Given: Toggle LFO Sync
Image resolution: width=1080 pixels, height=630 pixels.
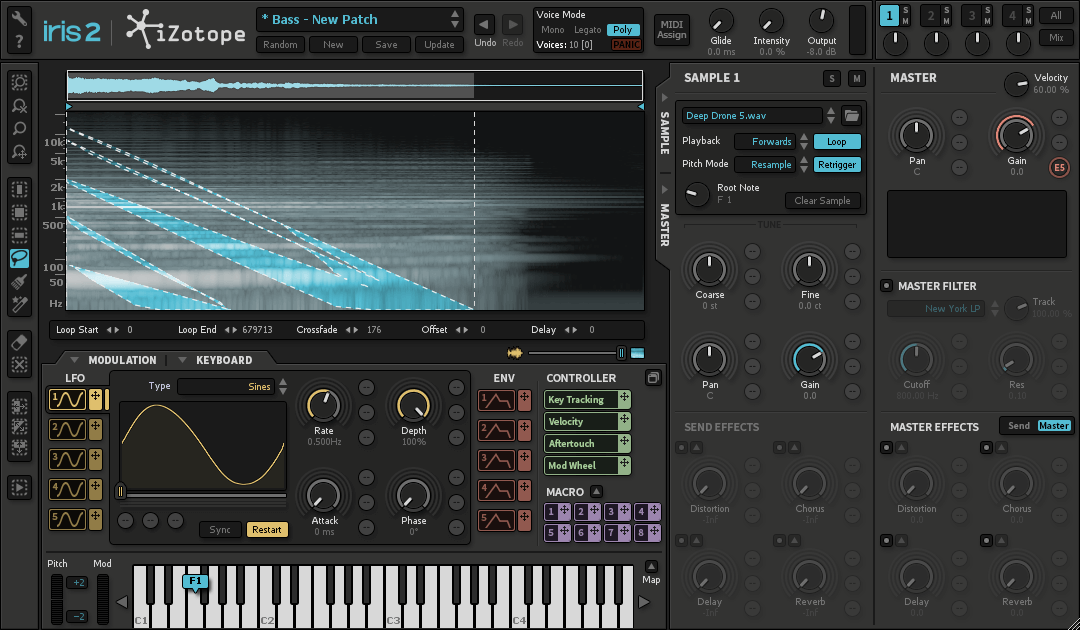Looking at the screenshot, I should (220, 529).
